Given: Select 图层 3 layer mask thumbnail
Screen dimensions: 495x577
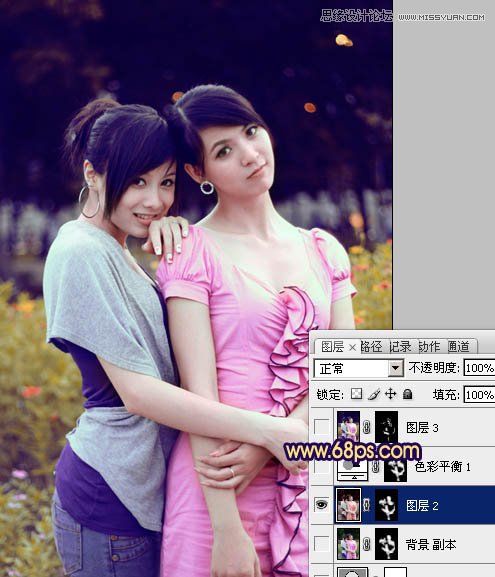Looking at the screenshot, I should point(386,427).
